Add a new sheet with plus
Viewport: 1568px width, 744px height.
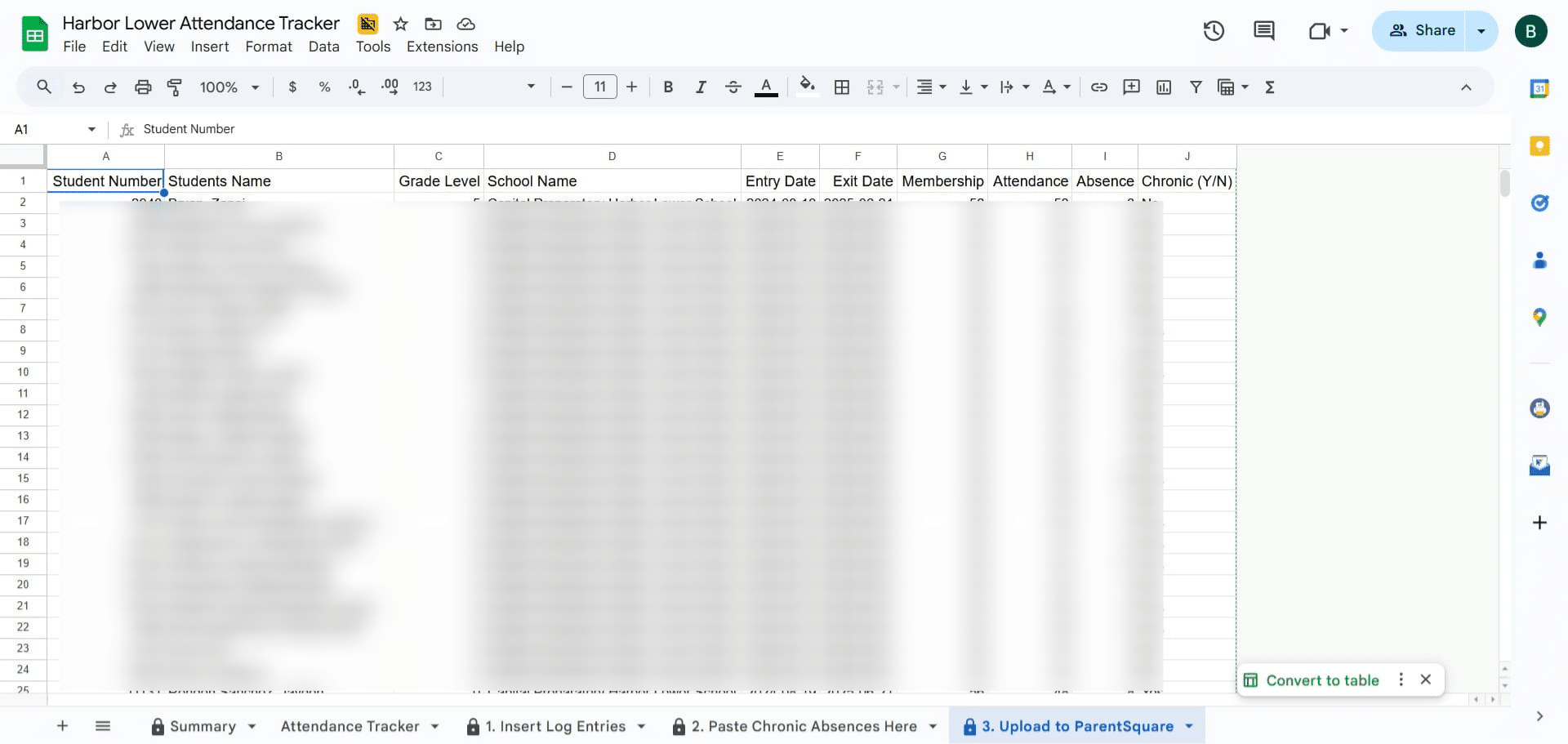(x=62, y=726)
